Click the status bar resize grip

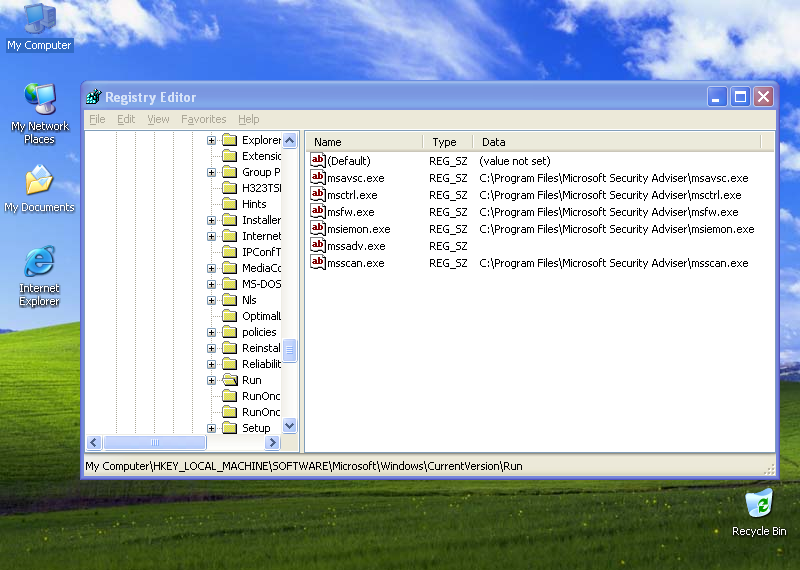click(x=769, y=469)
